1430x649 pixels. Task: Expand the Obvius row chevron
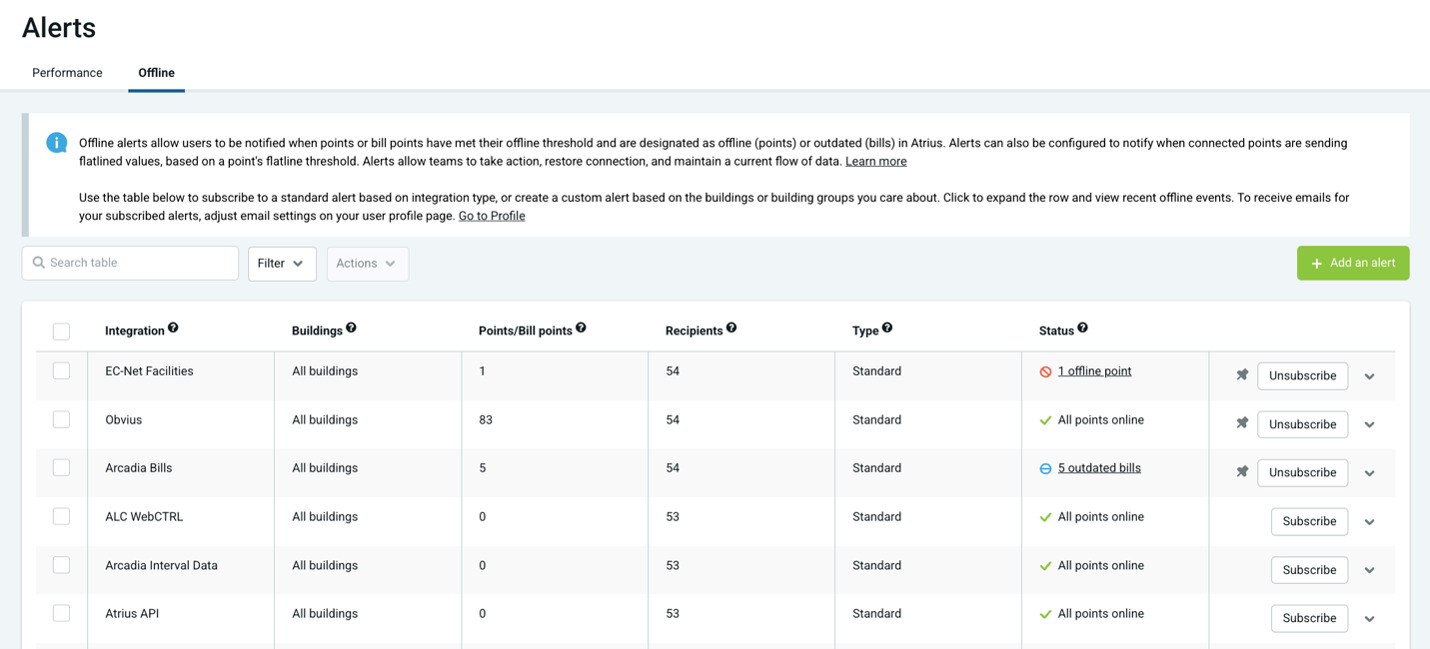click(1370, 424)
